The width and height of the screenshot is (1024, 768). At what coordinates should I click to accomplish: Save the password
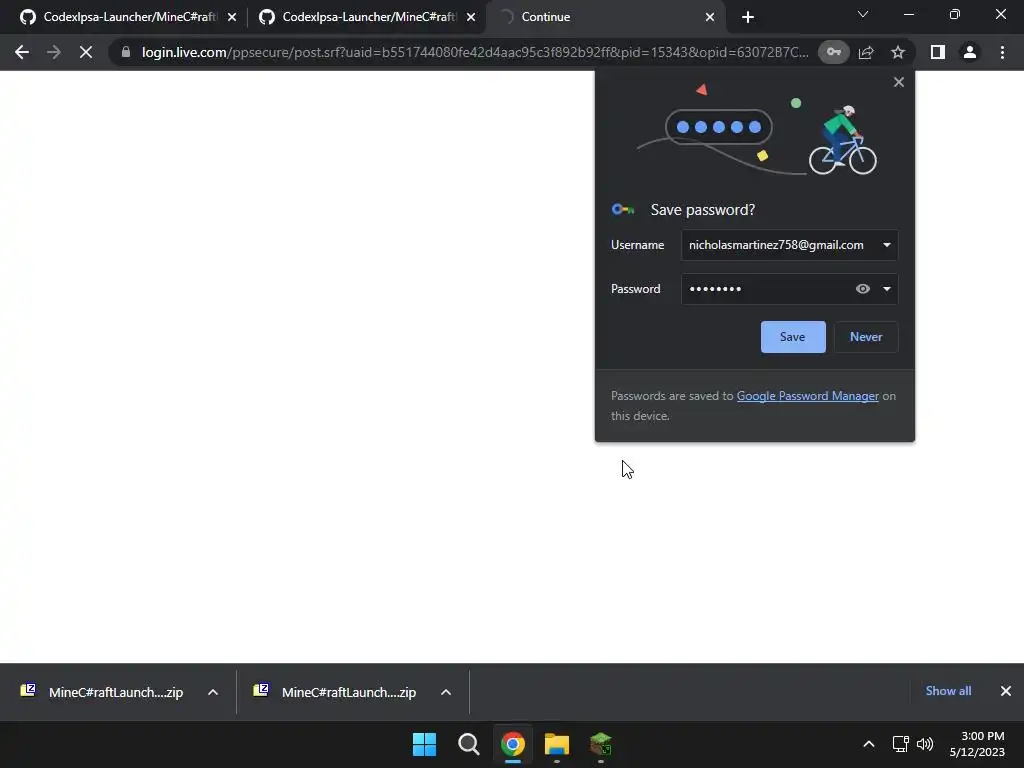pos(793,337)
